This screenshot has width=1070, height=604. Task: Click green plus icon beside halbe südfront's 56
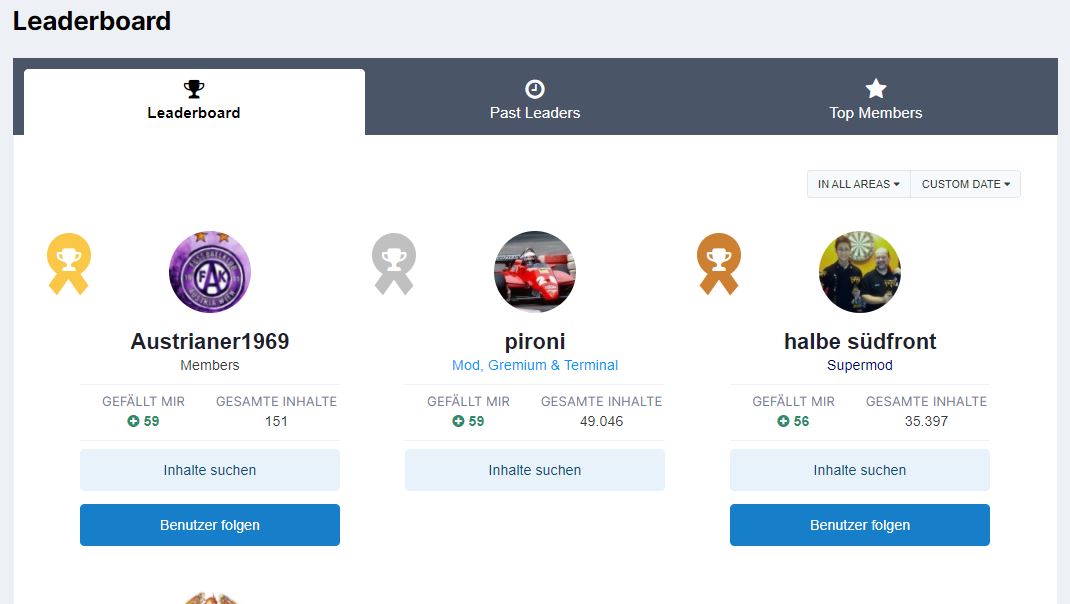pyautogui.click(x=783, y=421)
